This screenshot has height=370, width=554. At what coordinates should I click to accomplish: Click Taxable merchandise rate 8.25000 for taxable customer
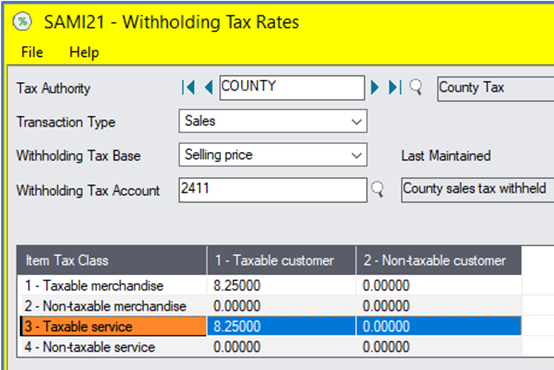(x=281, y=286)
